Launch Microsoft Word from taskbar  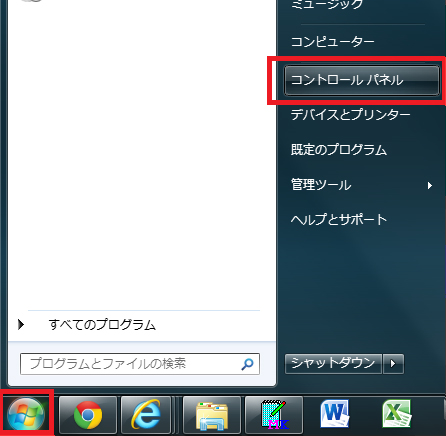[335, 414]
